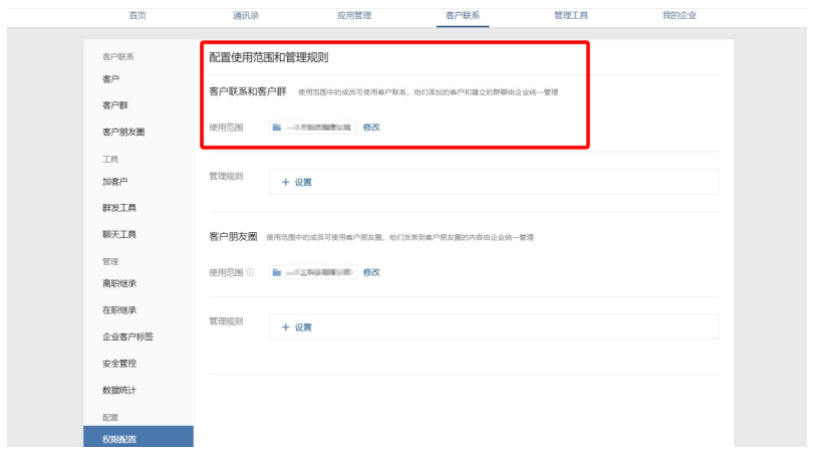The height and width of the screenshot is (459, 814).
Task: Click plus icon in 客户联系和客户群 rules
Action: click(x=286, y=182)
